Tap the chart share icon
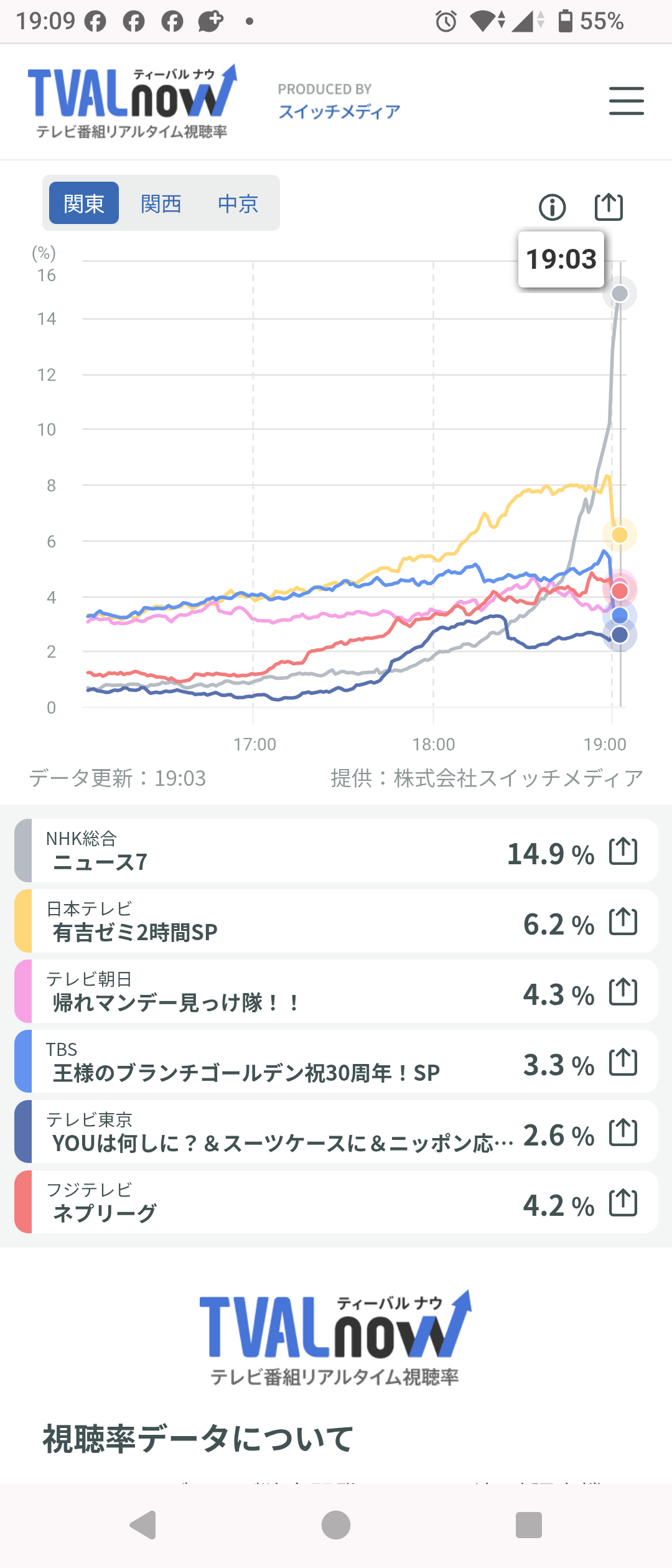The width and height of the screenshot is (672, 1568). click(x=609, y=207)
